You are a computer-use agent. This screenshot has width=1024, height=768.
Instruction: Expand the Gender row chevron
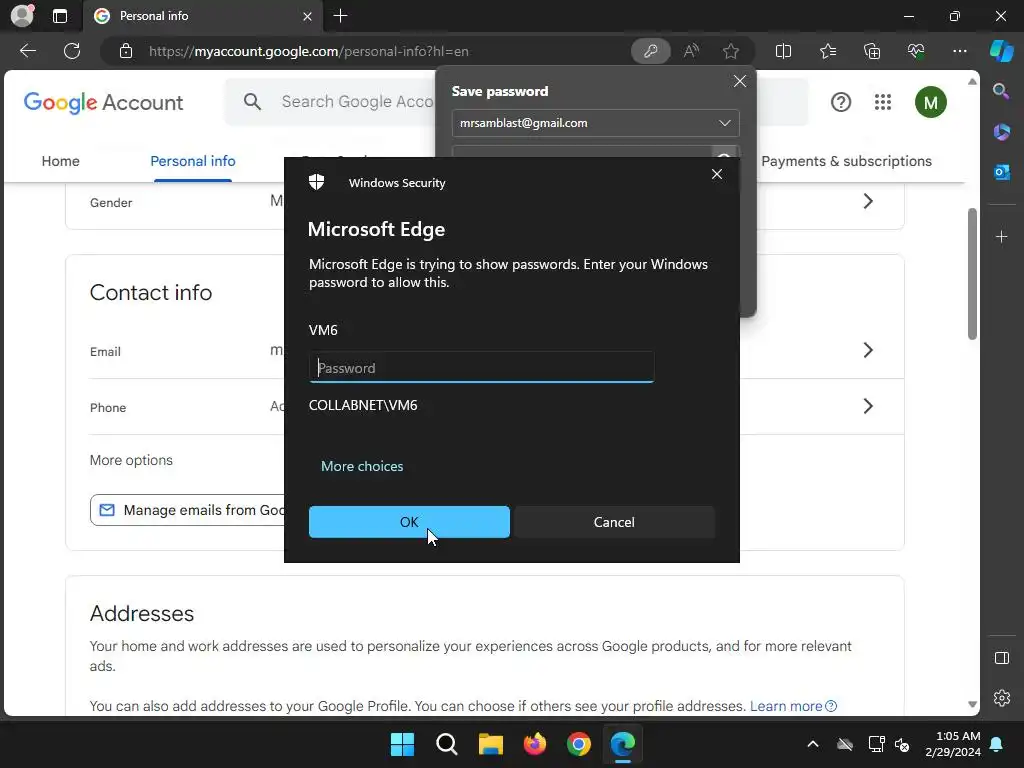(x=868, y=201)
